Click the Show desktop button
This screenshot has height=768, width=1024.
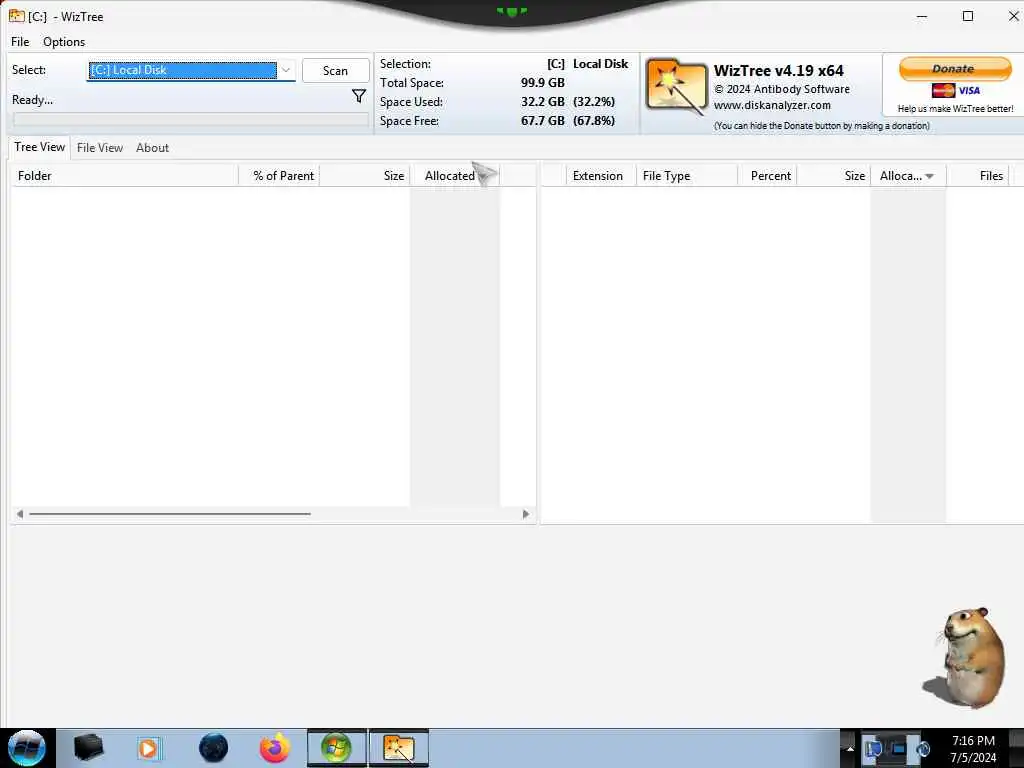[x=1016, y=748]
